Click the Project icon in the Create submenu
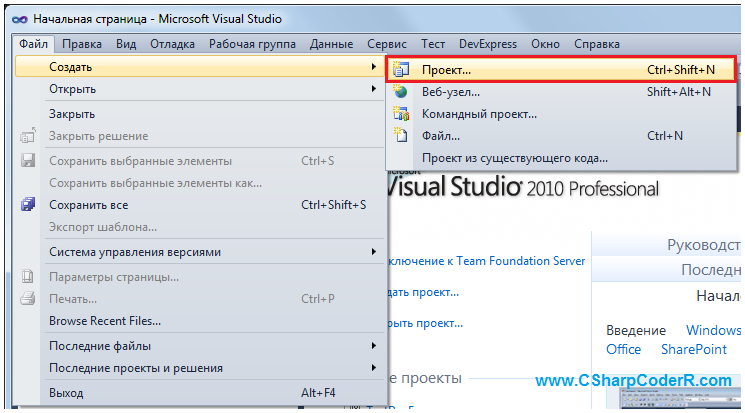 pos(401,70)
